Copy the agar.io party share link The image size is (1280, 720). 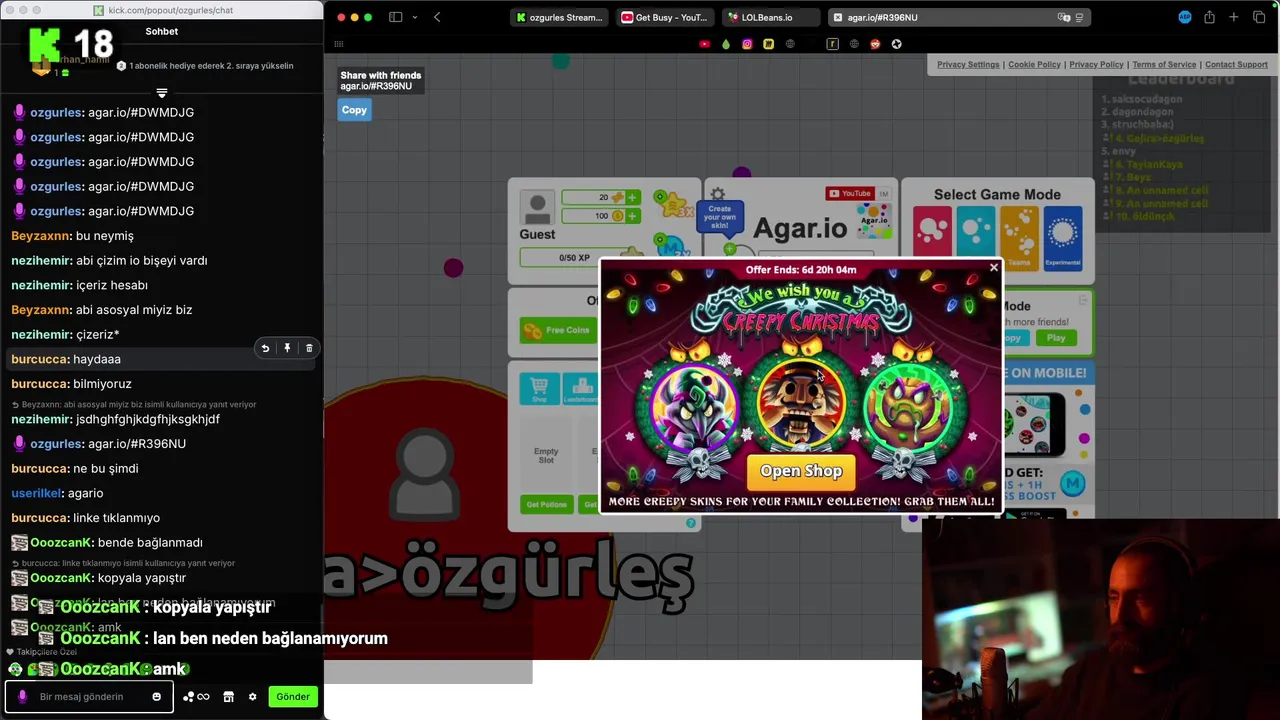(x=354, y=110)
